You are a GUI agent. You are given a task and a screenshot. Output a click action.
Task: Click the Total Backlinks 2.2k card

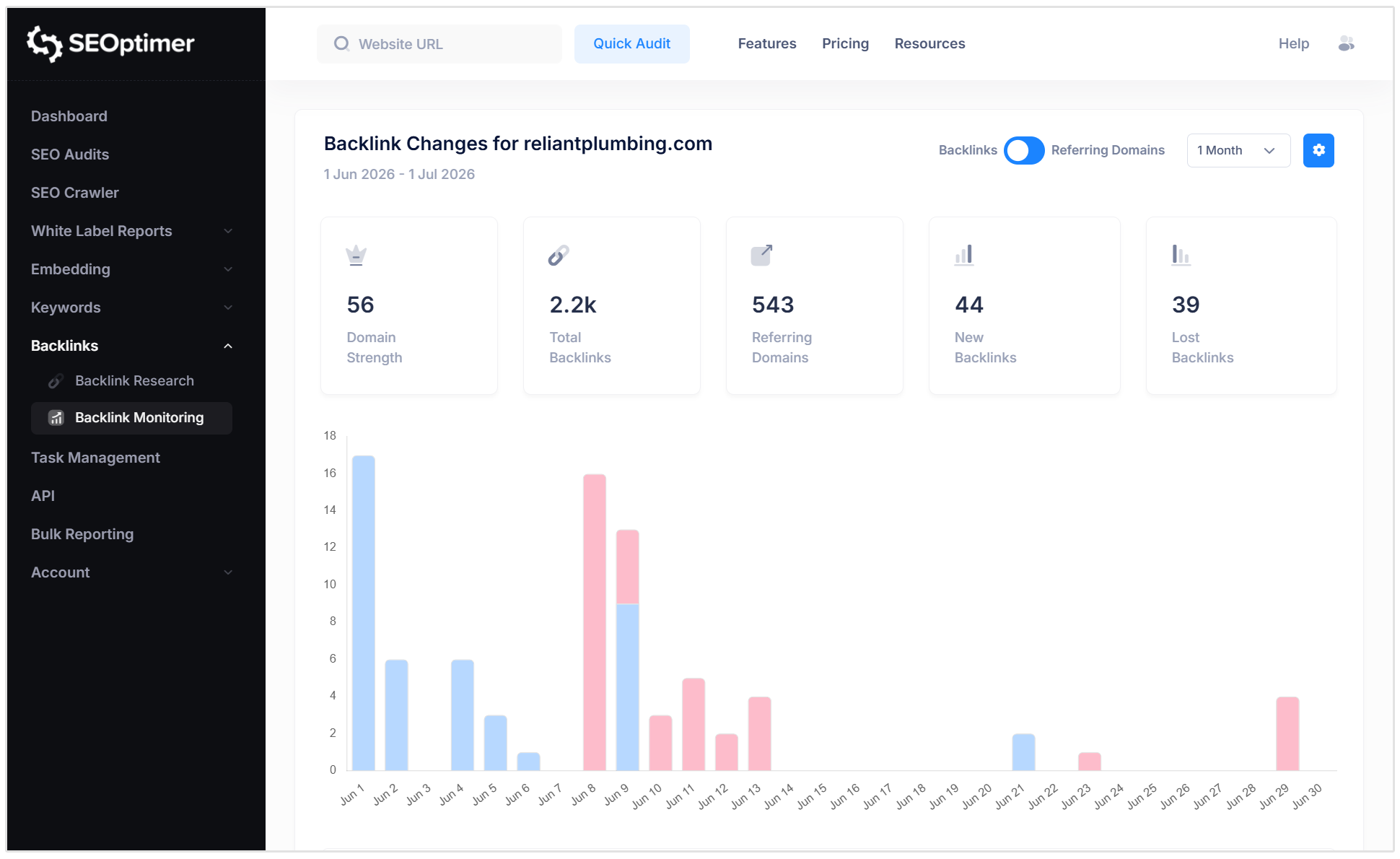(x=612, y=305)
